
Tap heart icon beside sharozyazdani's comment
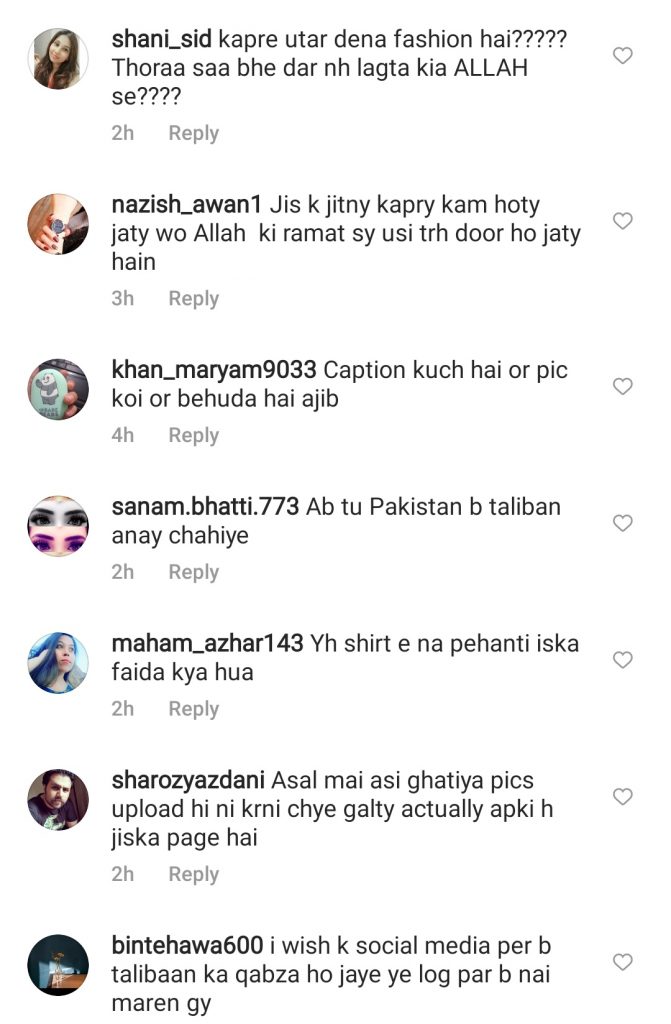(x=622, y=796)
